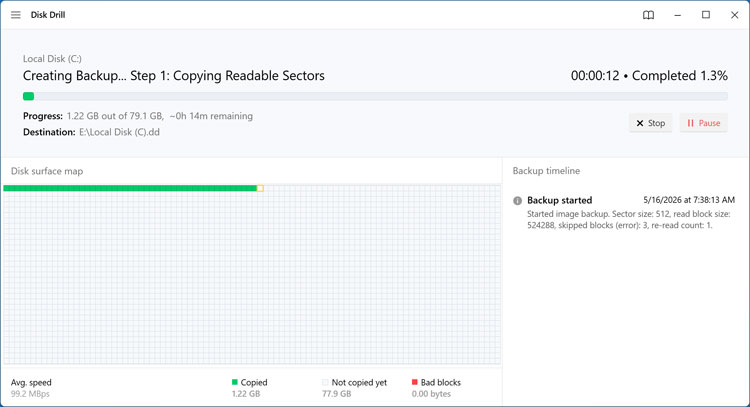Pause the backup process
The width and height of the screenshot is (750, 407).
pos(704,123)
